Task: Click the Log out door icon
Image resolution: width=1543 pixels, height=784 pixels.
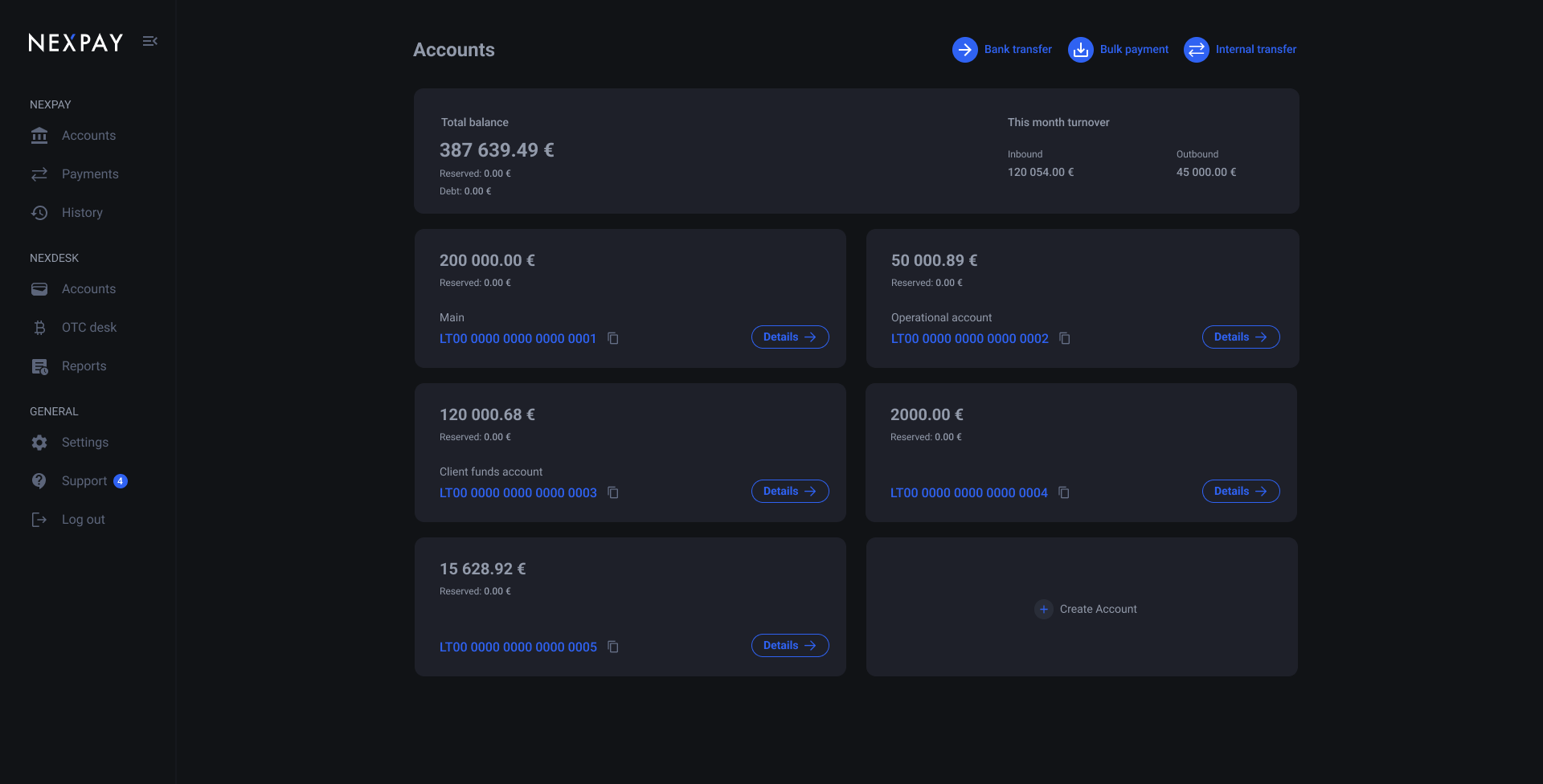Action: pyautogui.click(x=39, y=520)
